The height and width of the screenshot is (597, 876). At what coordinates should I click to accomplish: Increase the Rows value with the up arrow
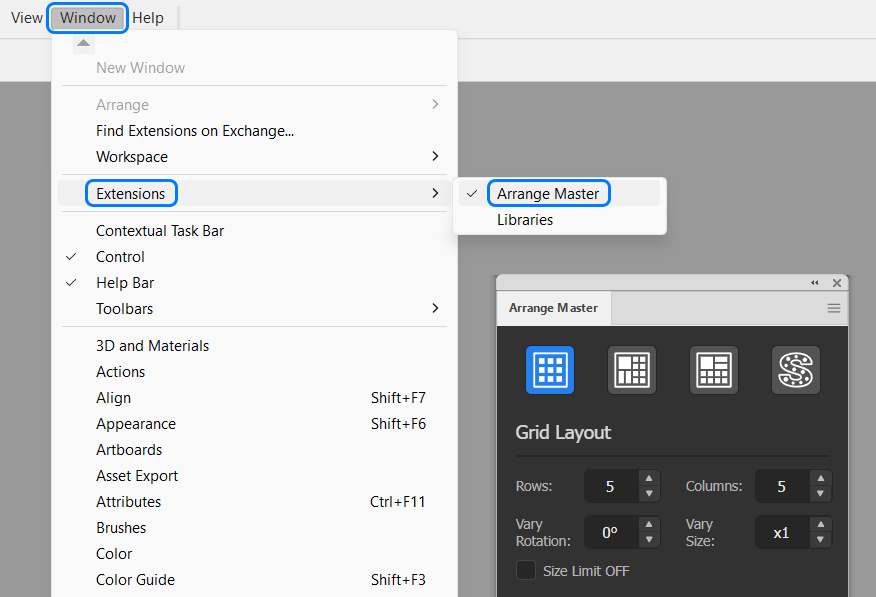click(649, 478)
